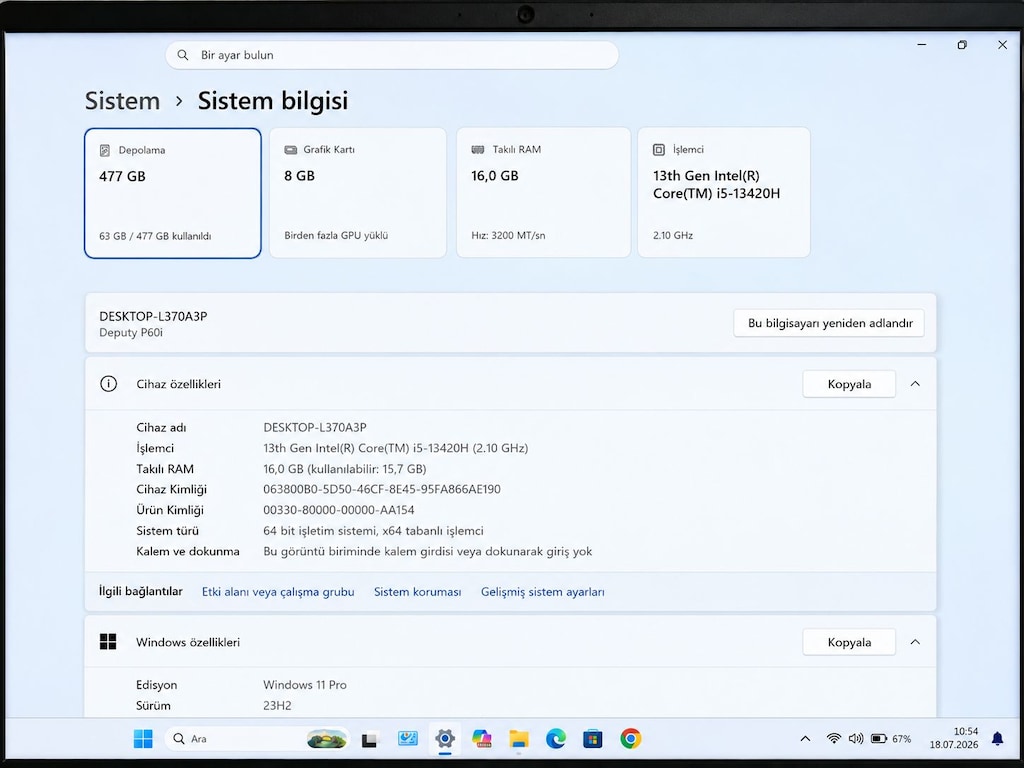The width and height of the screenshot is (1024, 768).
Task: Collapse the Cihaz özellikleri section
Action: (915, 384)
